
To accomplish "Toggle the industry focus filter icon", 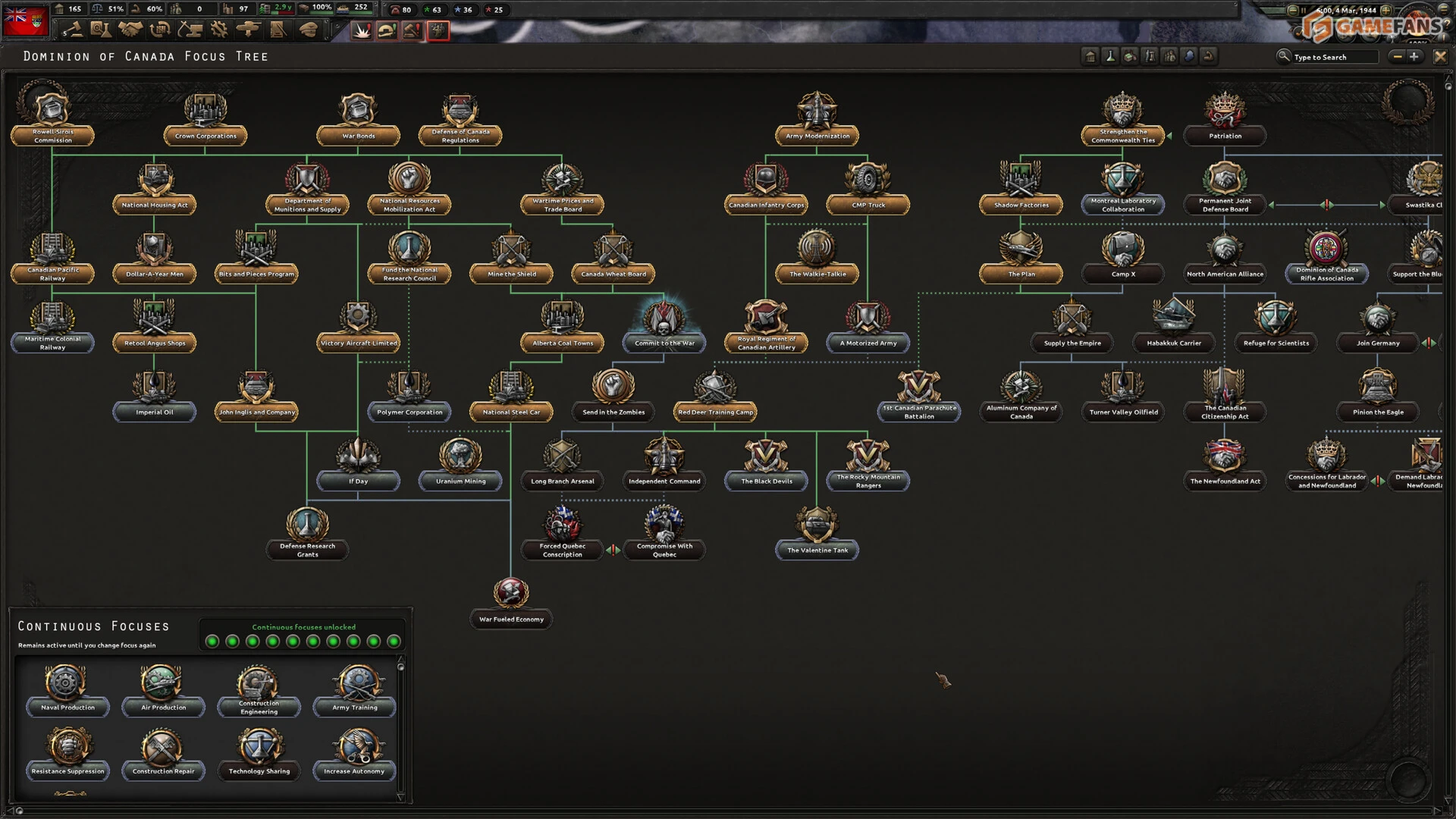I will [1130, 56].
